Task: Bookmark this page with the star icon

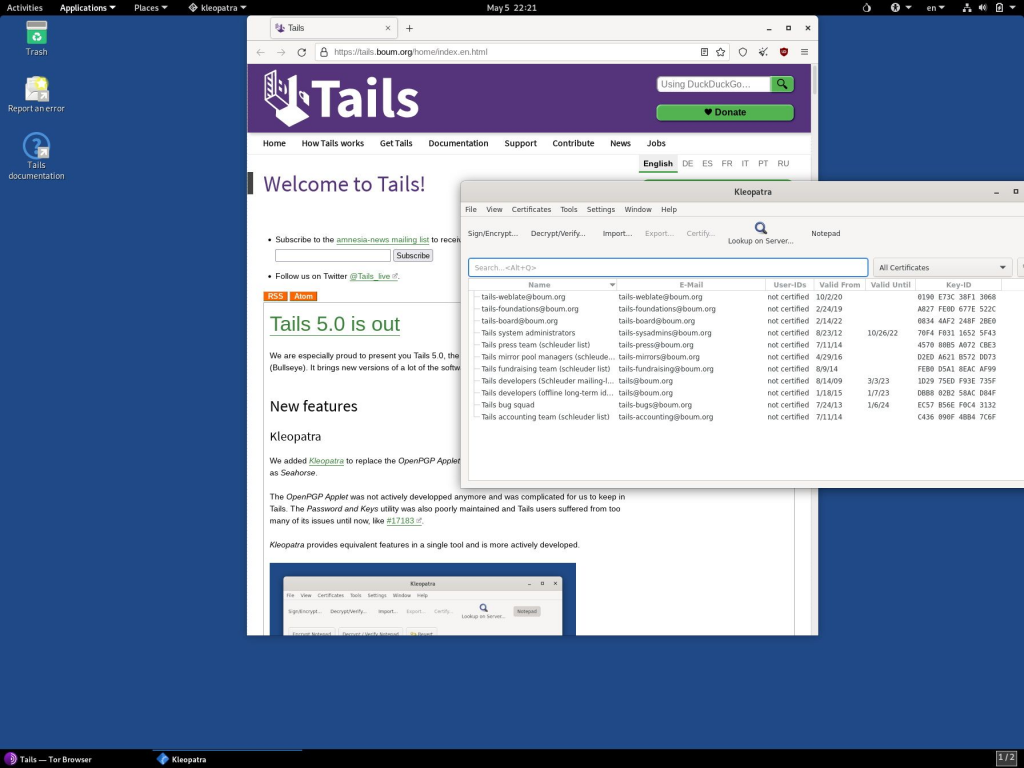Action: click(720, 52)
